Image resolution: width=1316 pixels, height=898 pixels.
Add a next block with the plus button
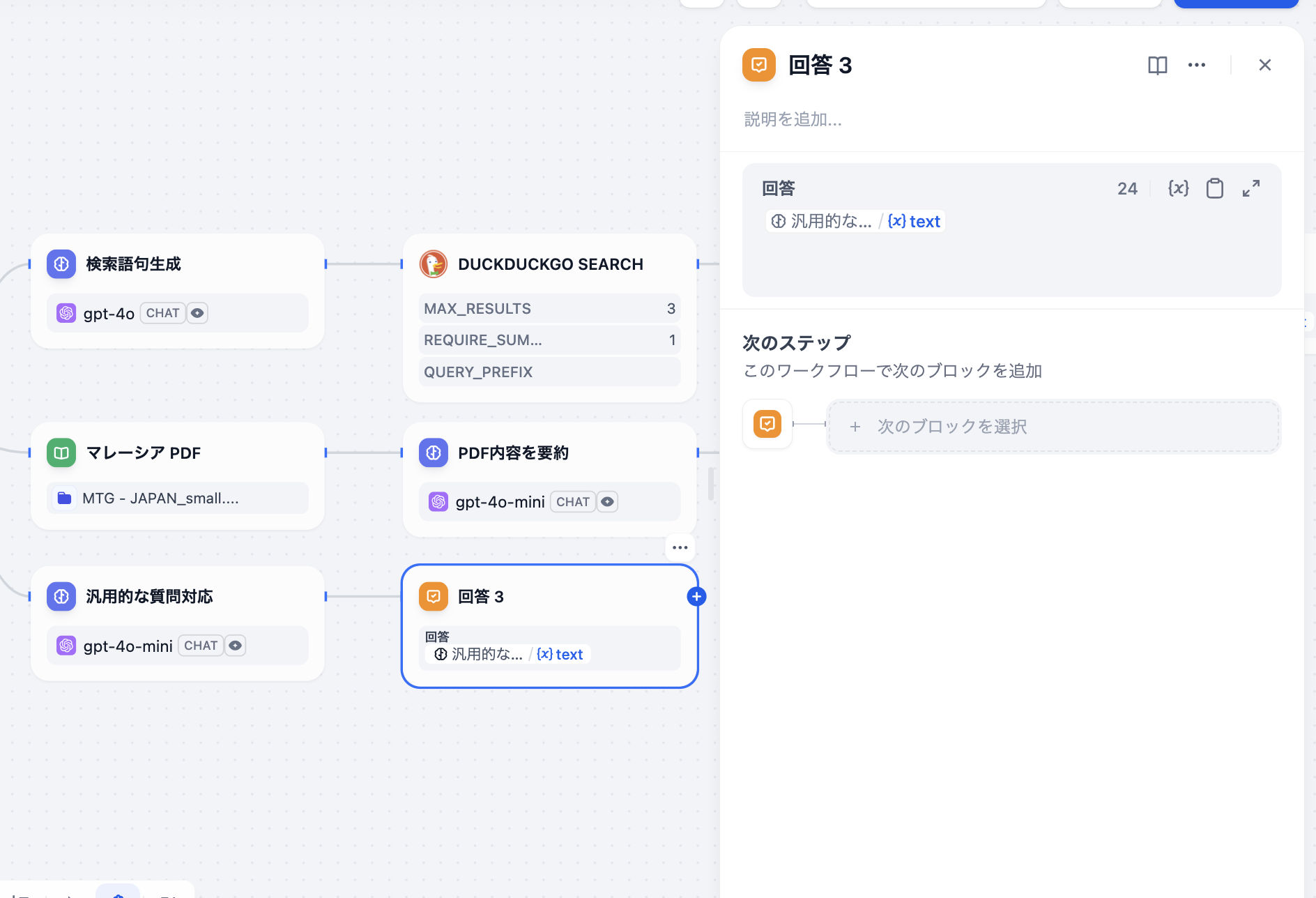click(x=696, y=596)
